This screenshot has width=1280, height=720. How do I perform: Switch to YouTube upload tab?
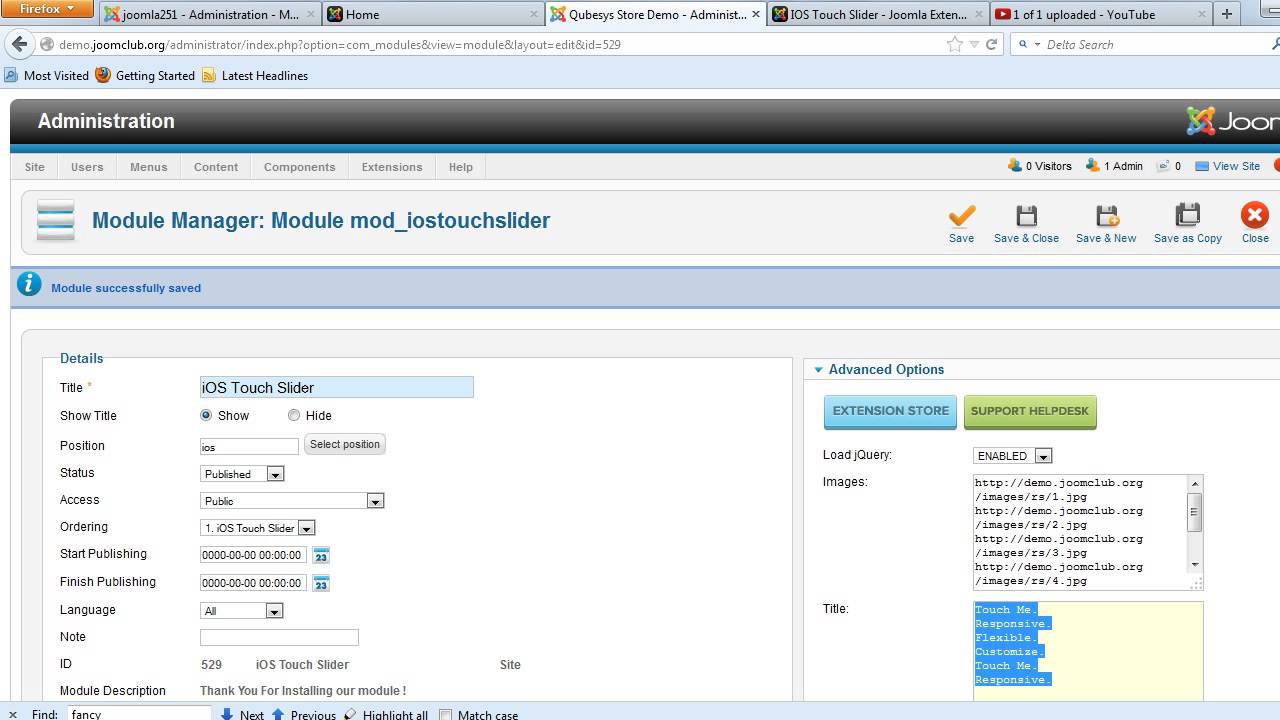click(1100, 14)
